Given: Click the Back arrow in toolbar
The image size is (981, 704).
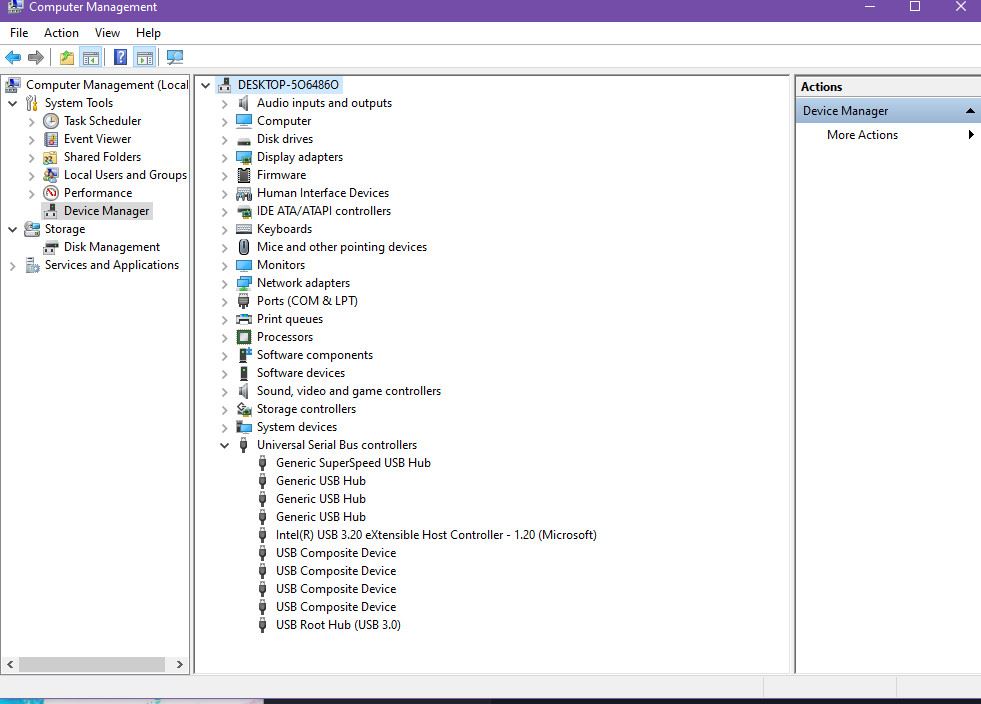Looking at the screenshot, I should [x=13, y=58].
